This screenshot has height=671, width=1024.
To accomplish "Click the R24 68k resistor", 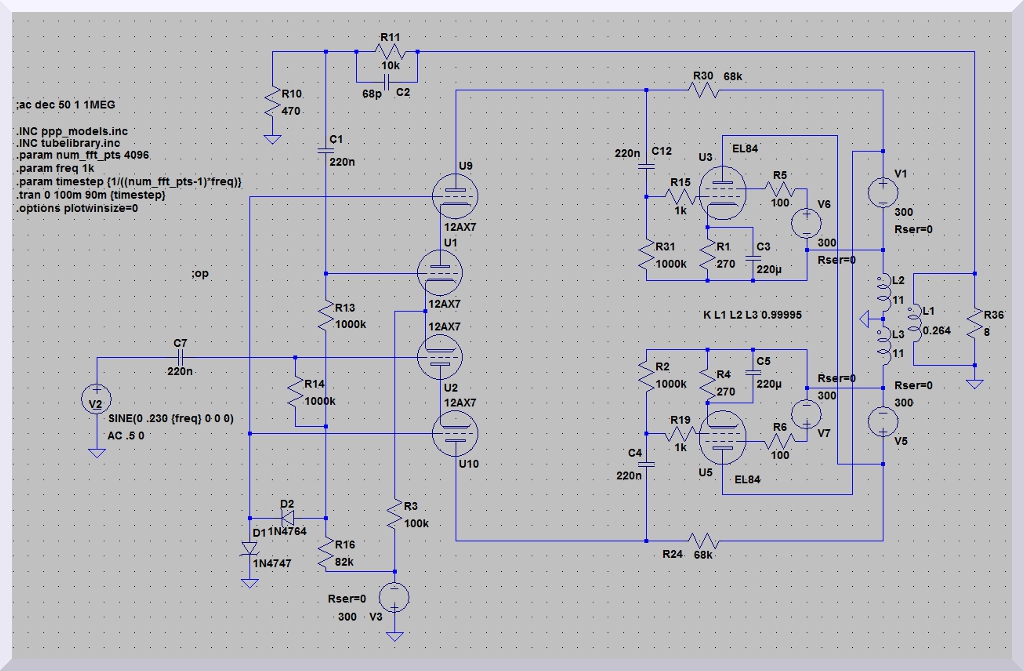I will 704,540.
